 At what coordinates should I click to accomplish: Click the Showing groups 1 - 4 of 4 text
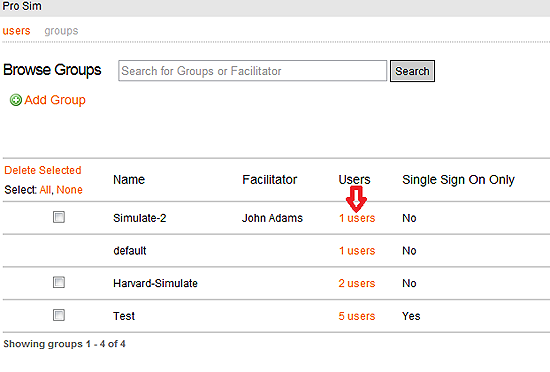(65, 344)
